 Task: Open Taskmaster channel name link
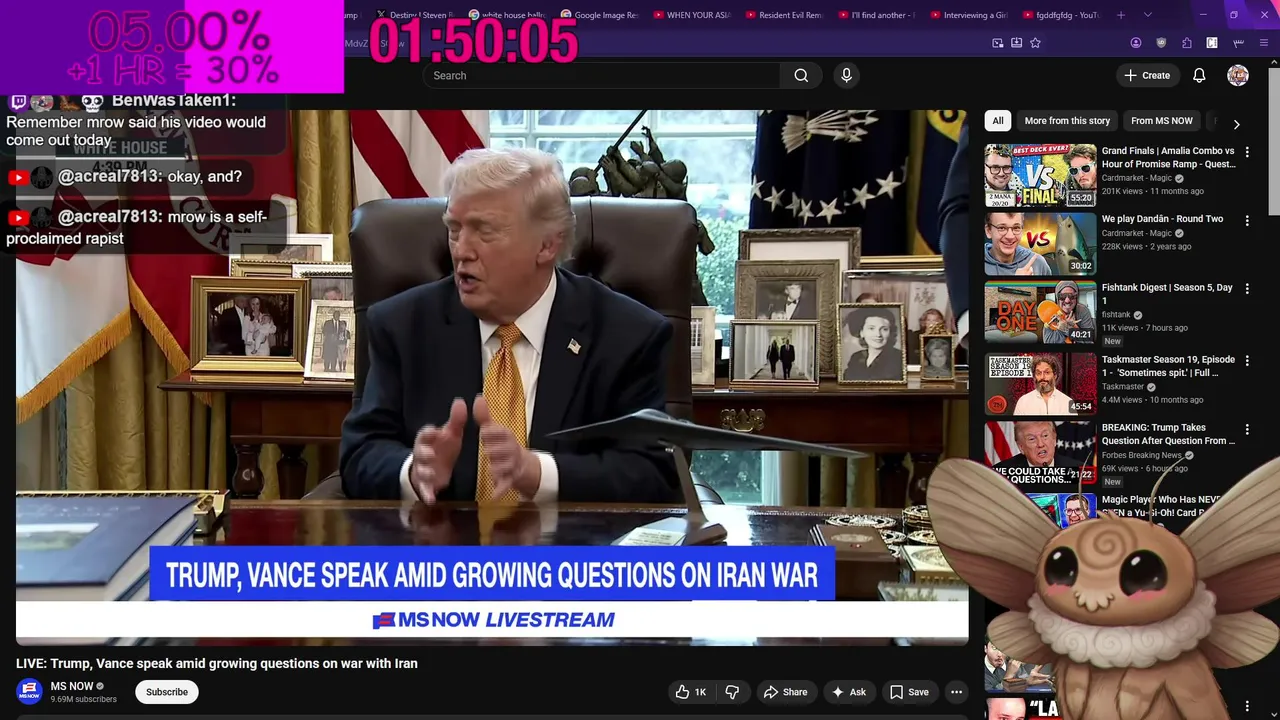click(x=1123, y=387)
